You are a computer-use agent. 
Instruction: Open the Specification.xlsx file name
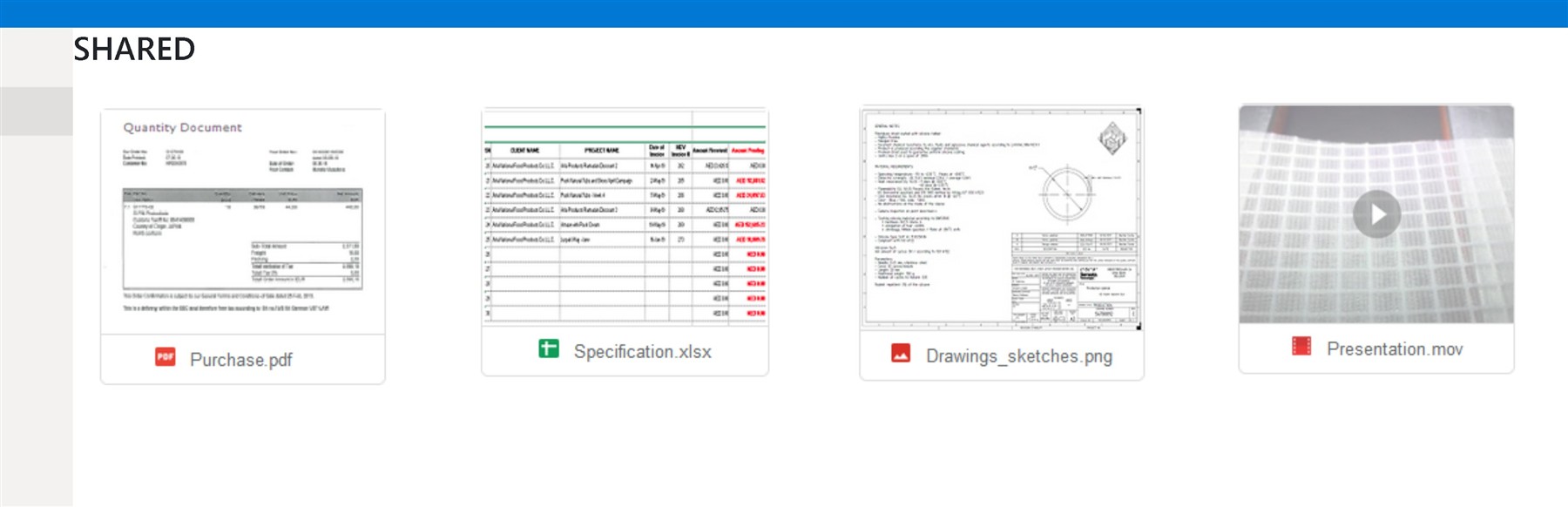tap(642, 352)
